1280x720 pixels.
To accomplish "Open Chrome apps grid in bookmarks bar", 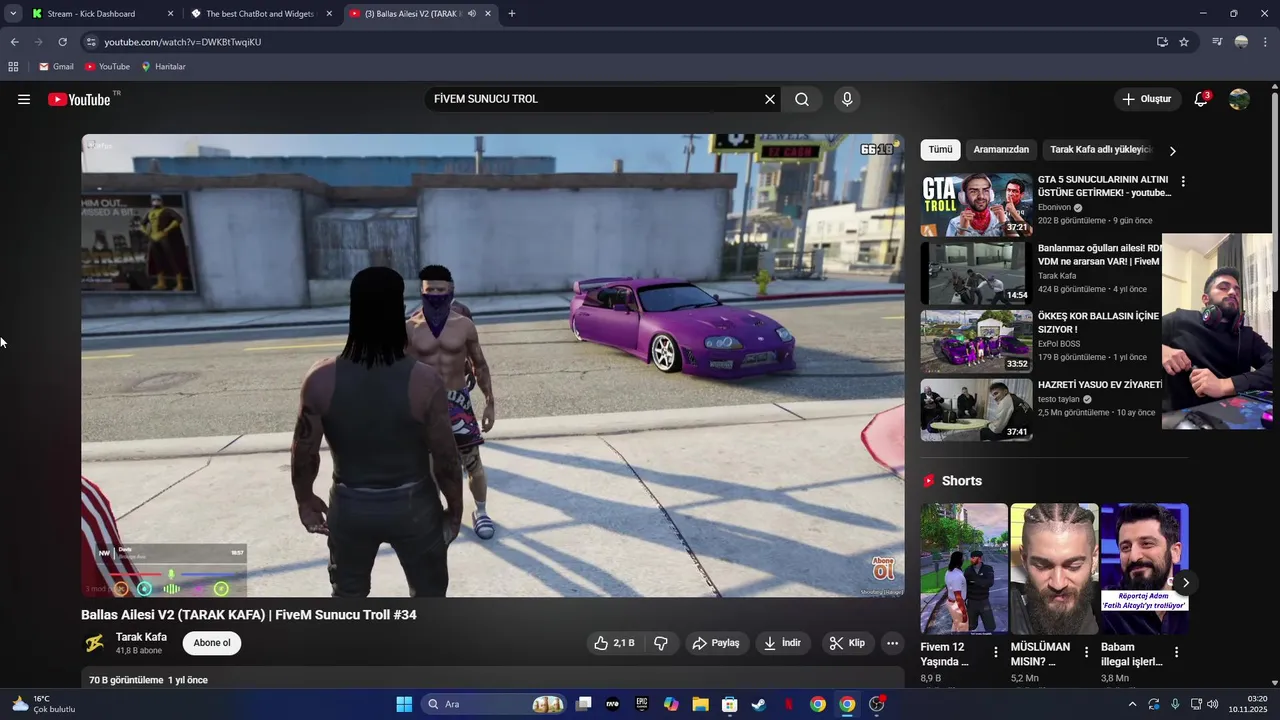I will [13, 67].
